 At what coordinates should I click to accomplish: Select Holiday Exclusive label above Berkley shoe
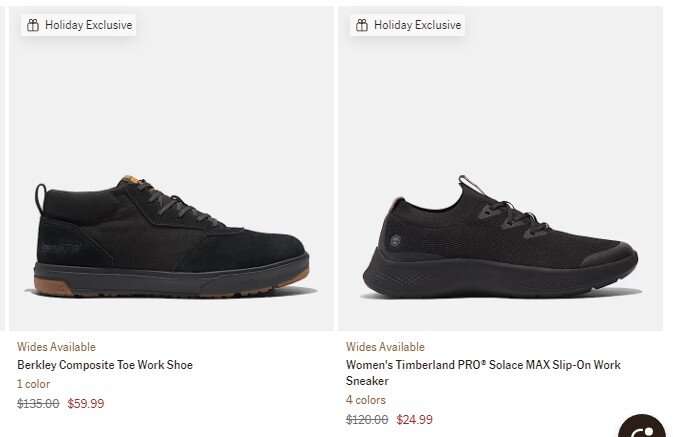tap(88, 25)
